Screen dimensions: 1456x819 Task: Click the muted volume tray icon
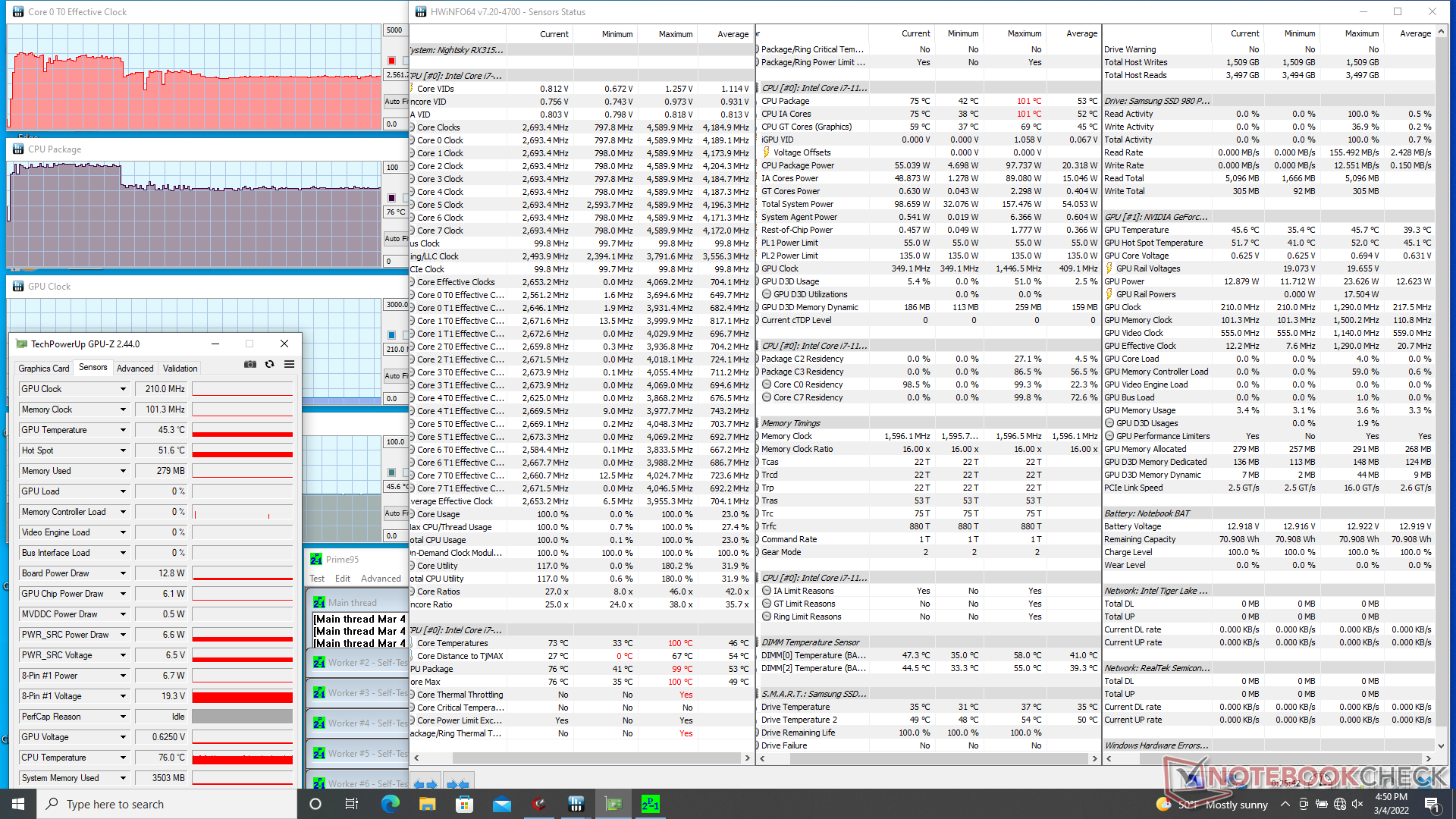click(x=1357, y=804)
